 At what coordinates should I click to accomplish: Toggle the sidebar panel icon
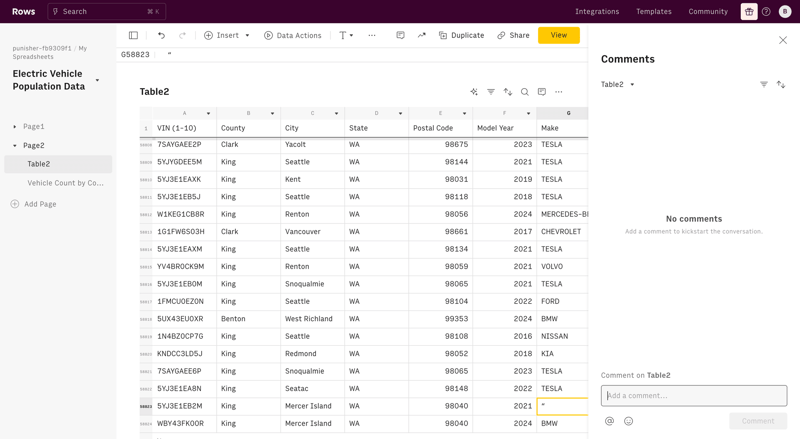[133, 35]
